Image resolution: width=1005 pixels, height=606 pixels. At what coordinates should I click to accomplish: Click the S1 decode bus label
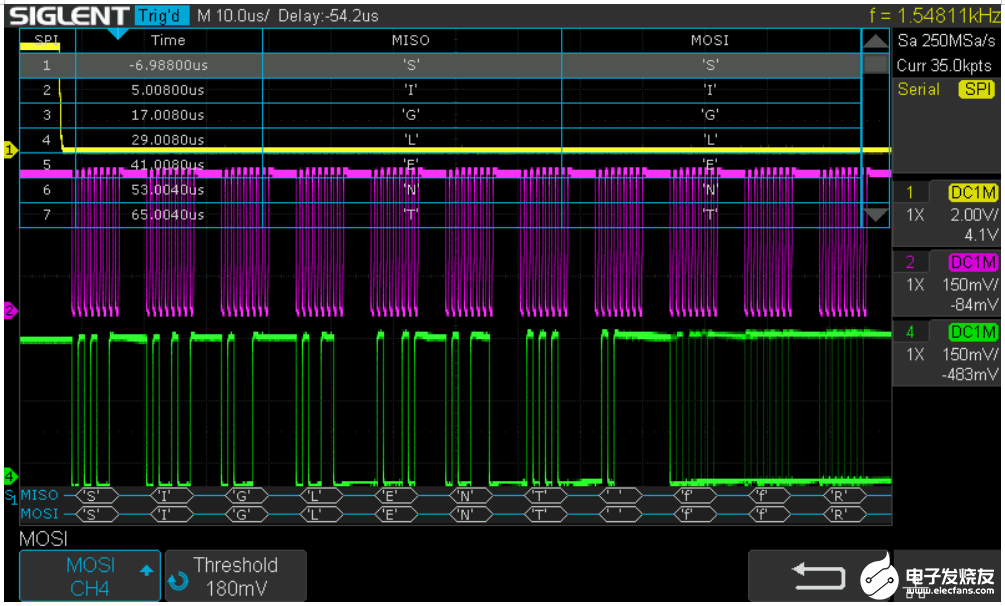11,497
